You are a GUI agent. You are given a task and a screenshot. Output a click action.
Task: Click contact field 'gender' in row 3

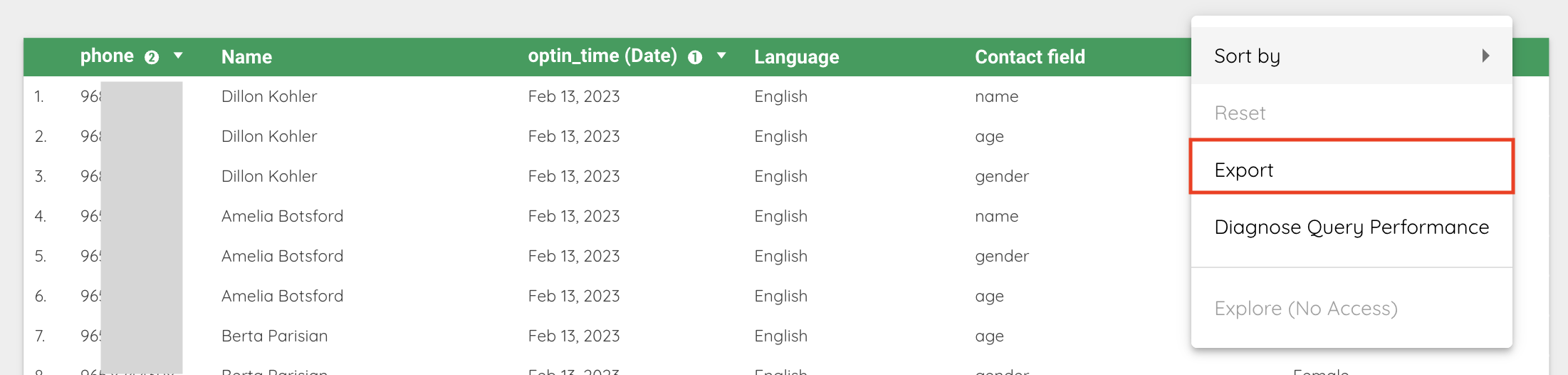point(1001,177)
